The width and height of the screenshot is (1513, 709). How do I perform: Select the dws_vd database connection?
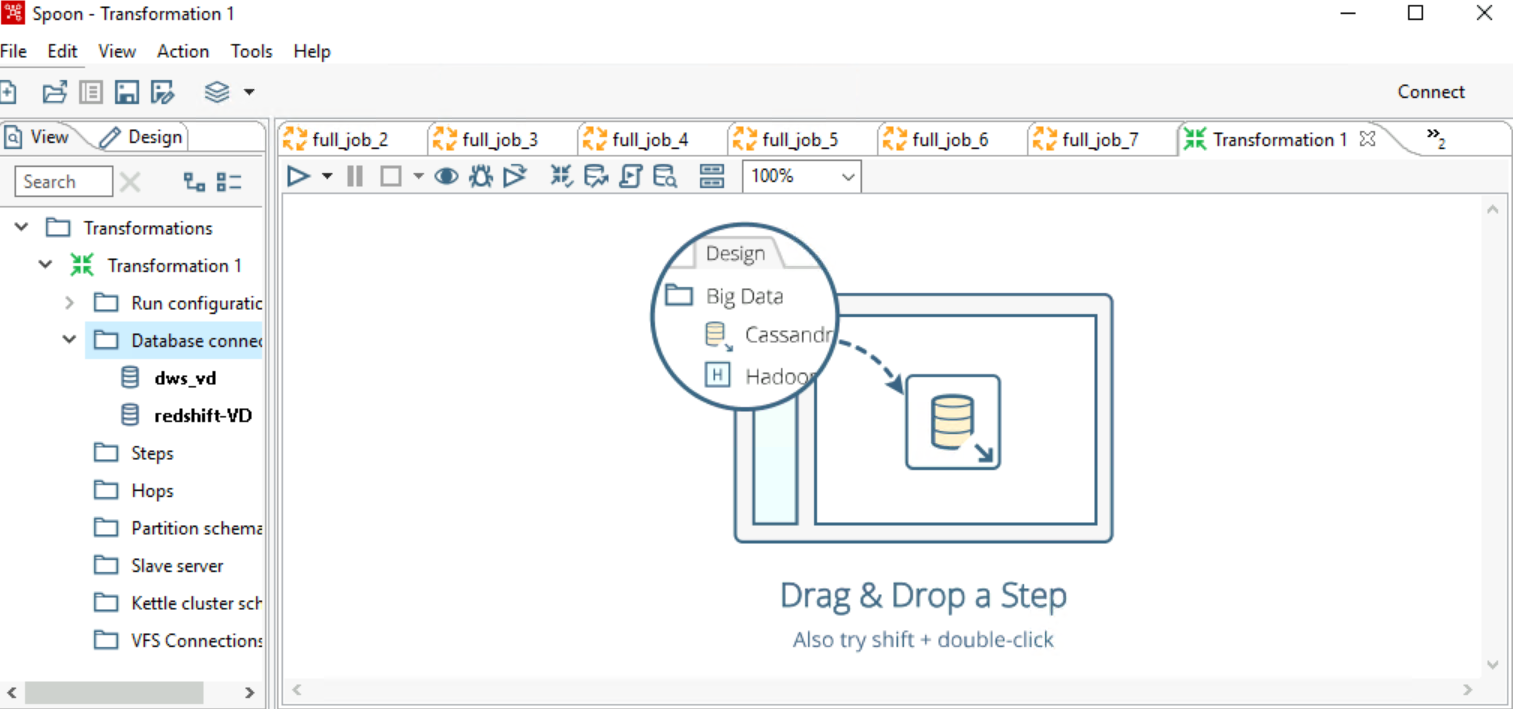[x=185, y=378]
